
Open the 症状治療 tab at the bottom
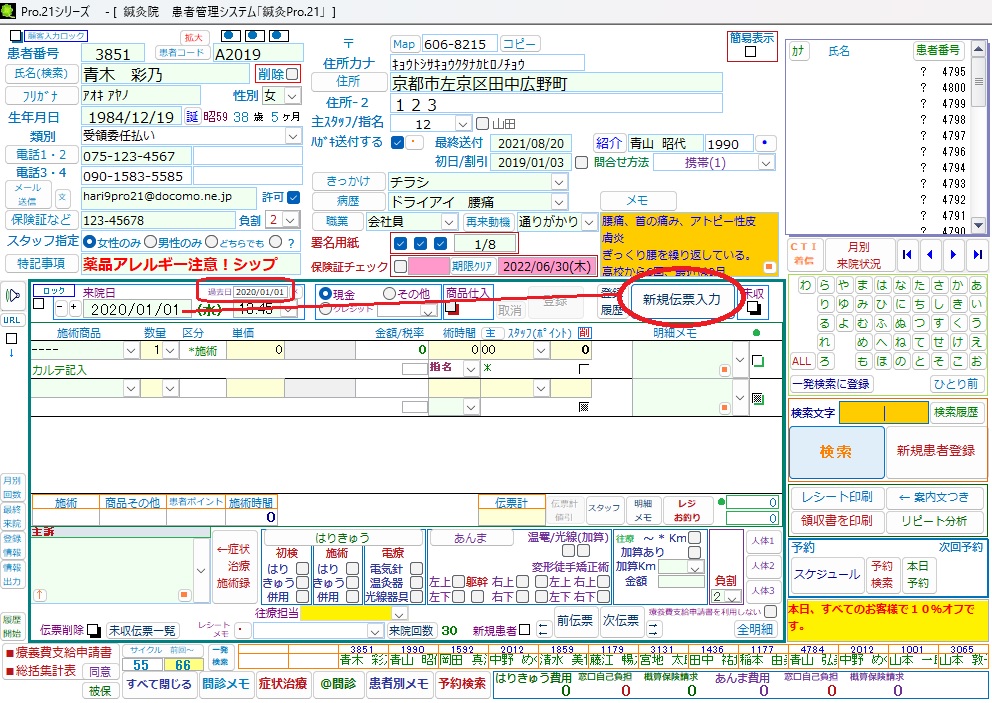283,683
